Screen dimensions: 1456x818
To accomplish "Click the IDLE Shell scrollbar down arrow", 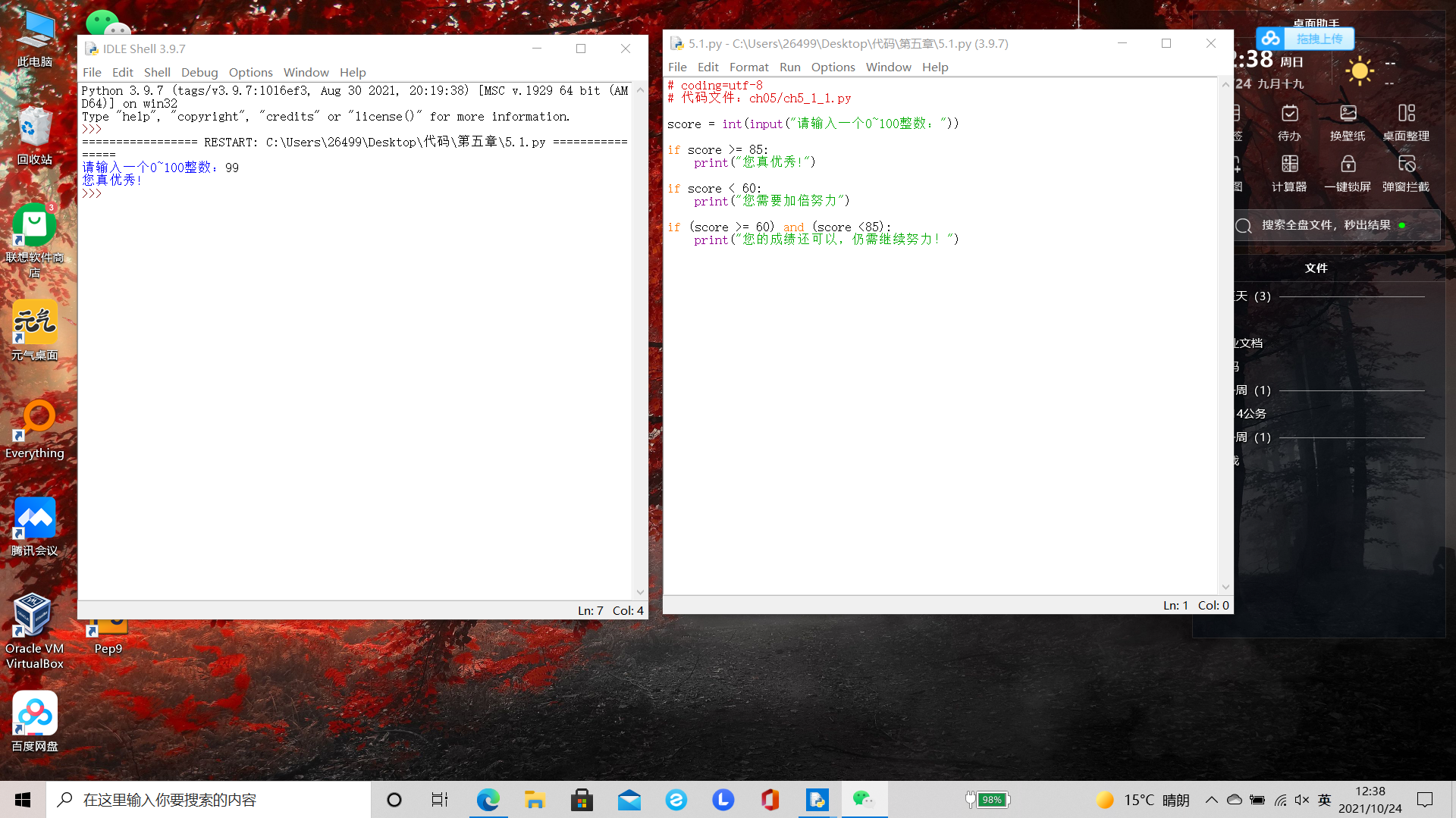I will (640, 592).
